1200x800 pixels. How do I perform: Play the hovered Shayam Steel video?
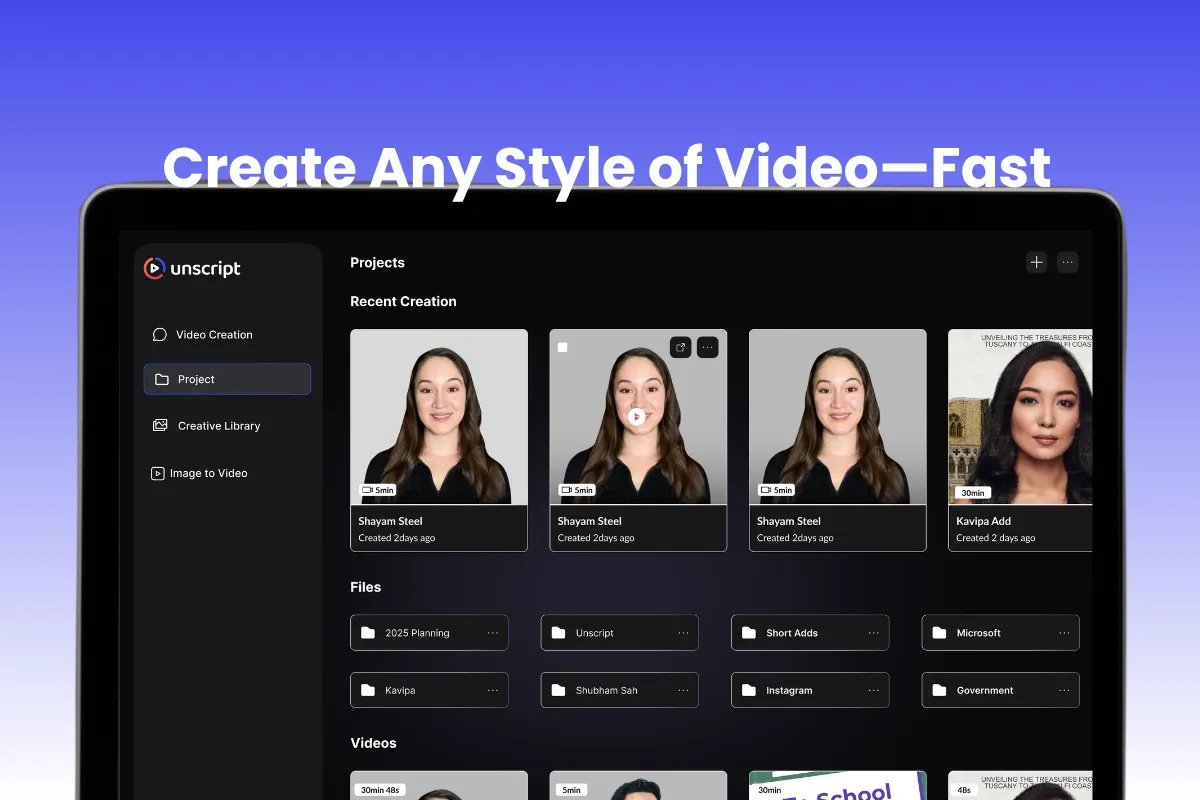point(637,416)
